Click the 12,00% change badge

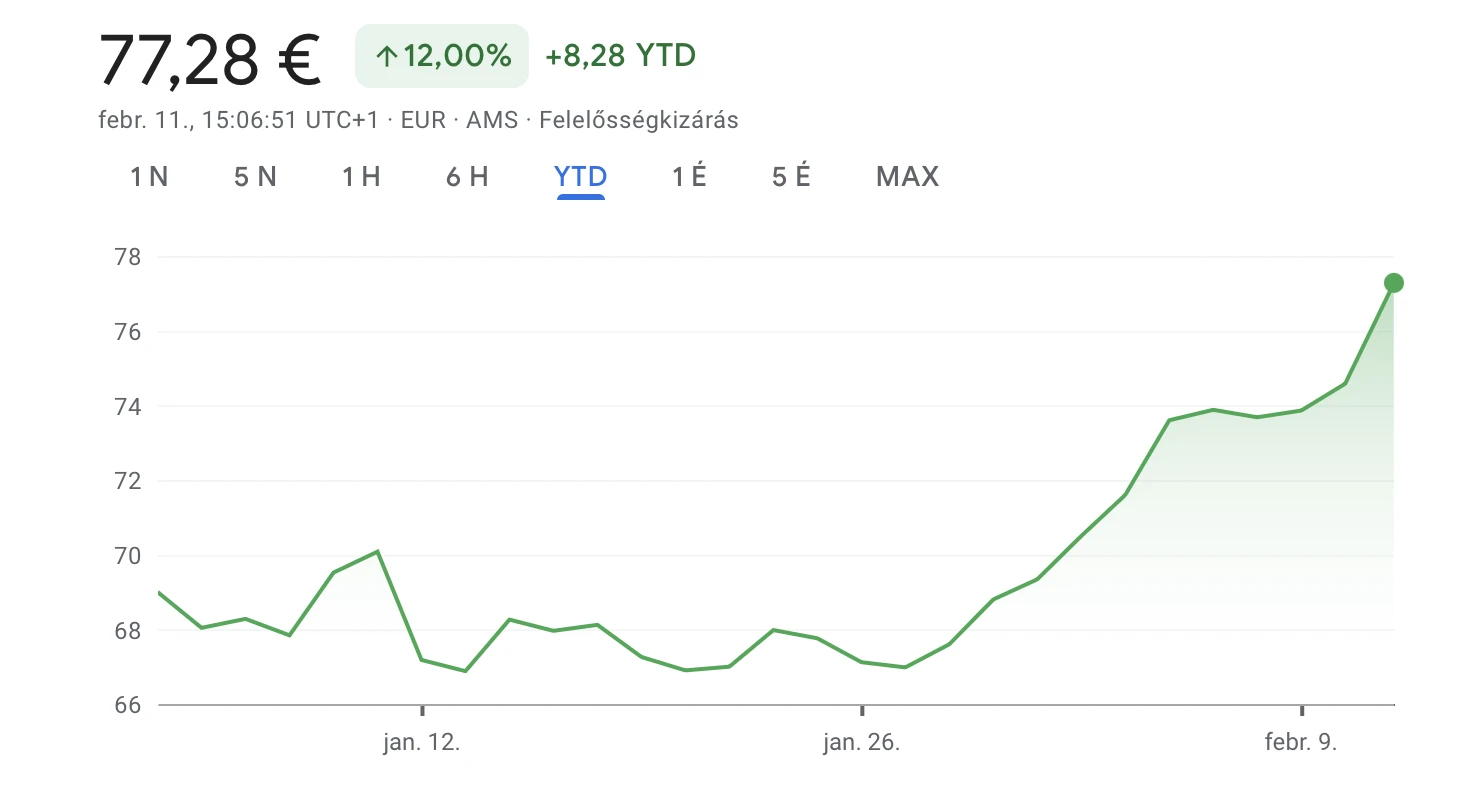coord(442,56)
